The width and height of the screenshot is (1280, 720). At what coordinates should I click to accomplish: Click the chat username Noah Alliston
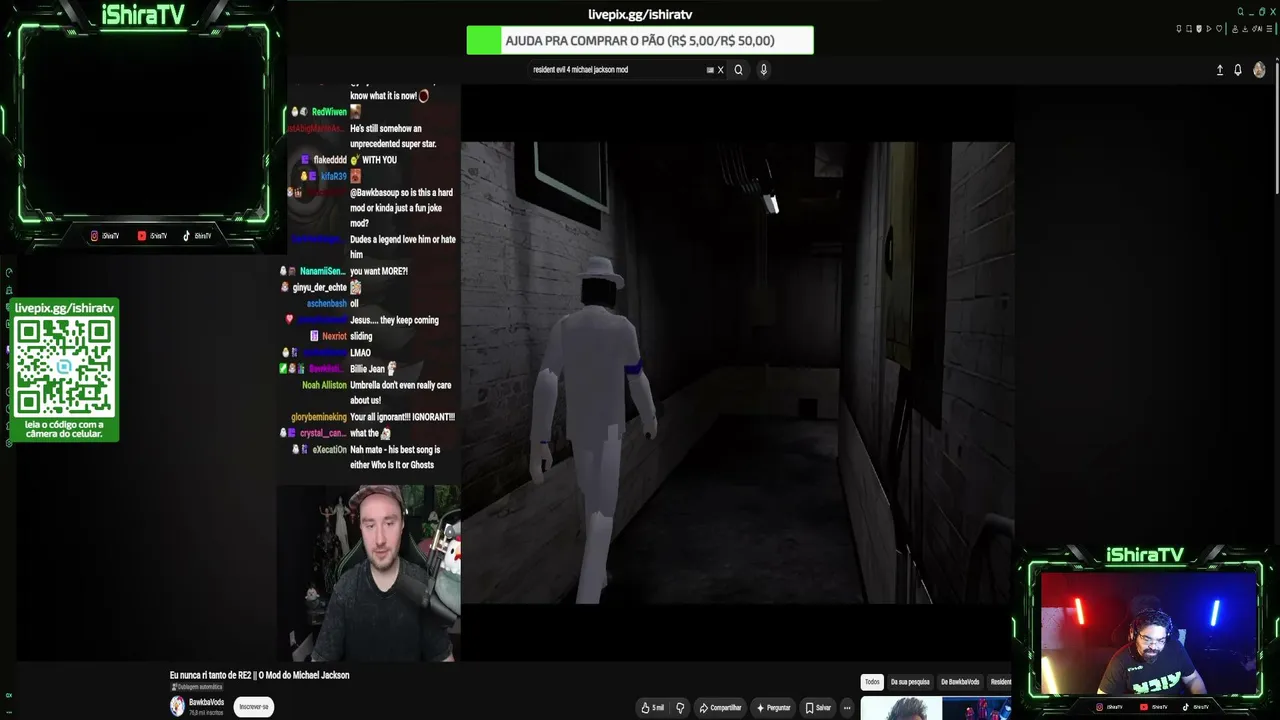(x=324, y=385)
